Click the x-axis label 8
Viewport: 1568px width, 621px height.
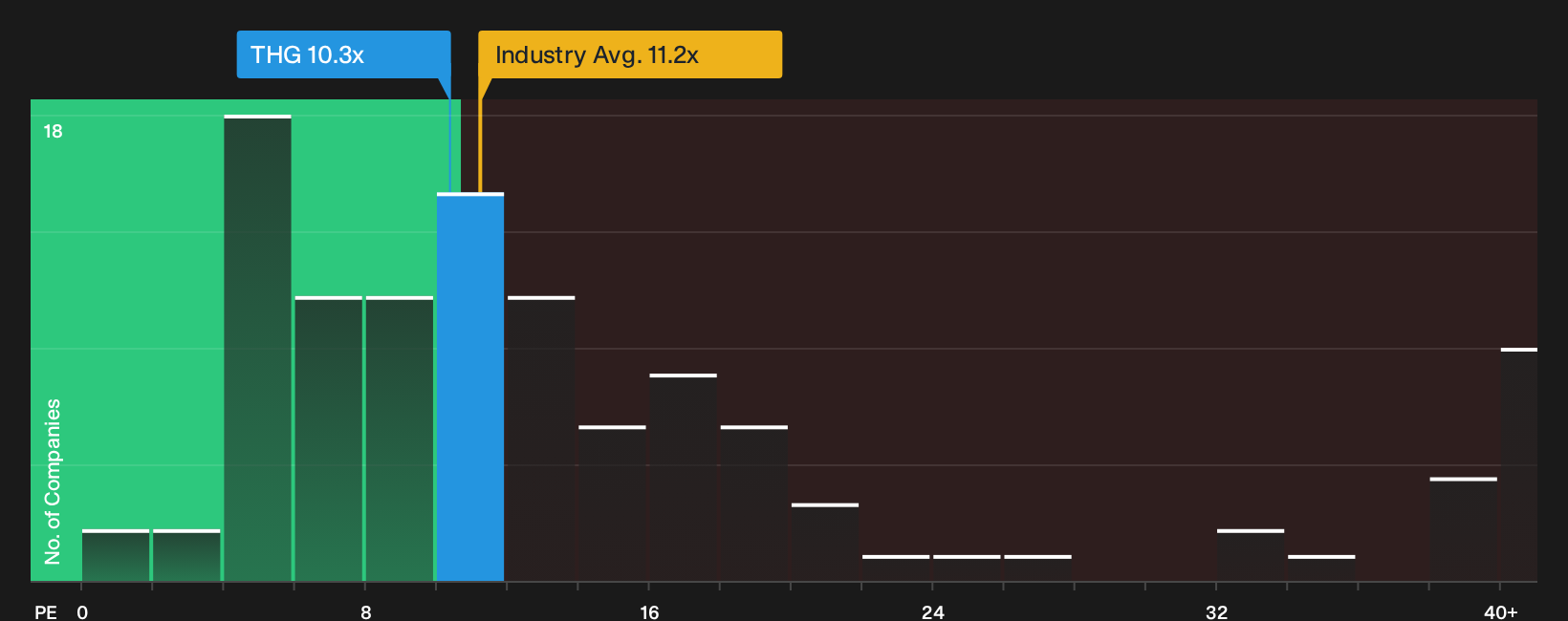point(365,611)
